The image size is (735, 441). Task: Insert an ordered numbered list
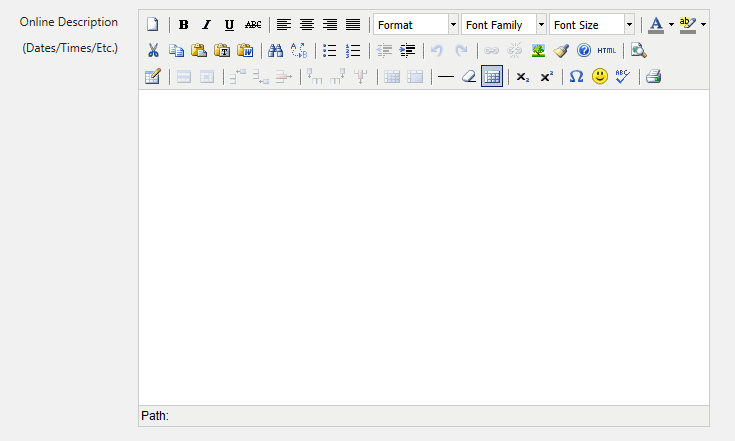coord(352,50)
